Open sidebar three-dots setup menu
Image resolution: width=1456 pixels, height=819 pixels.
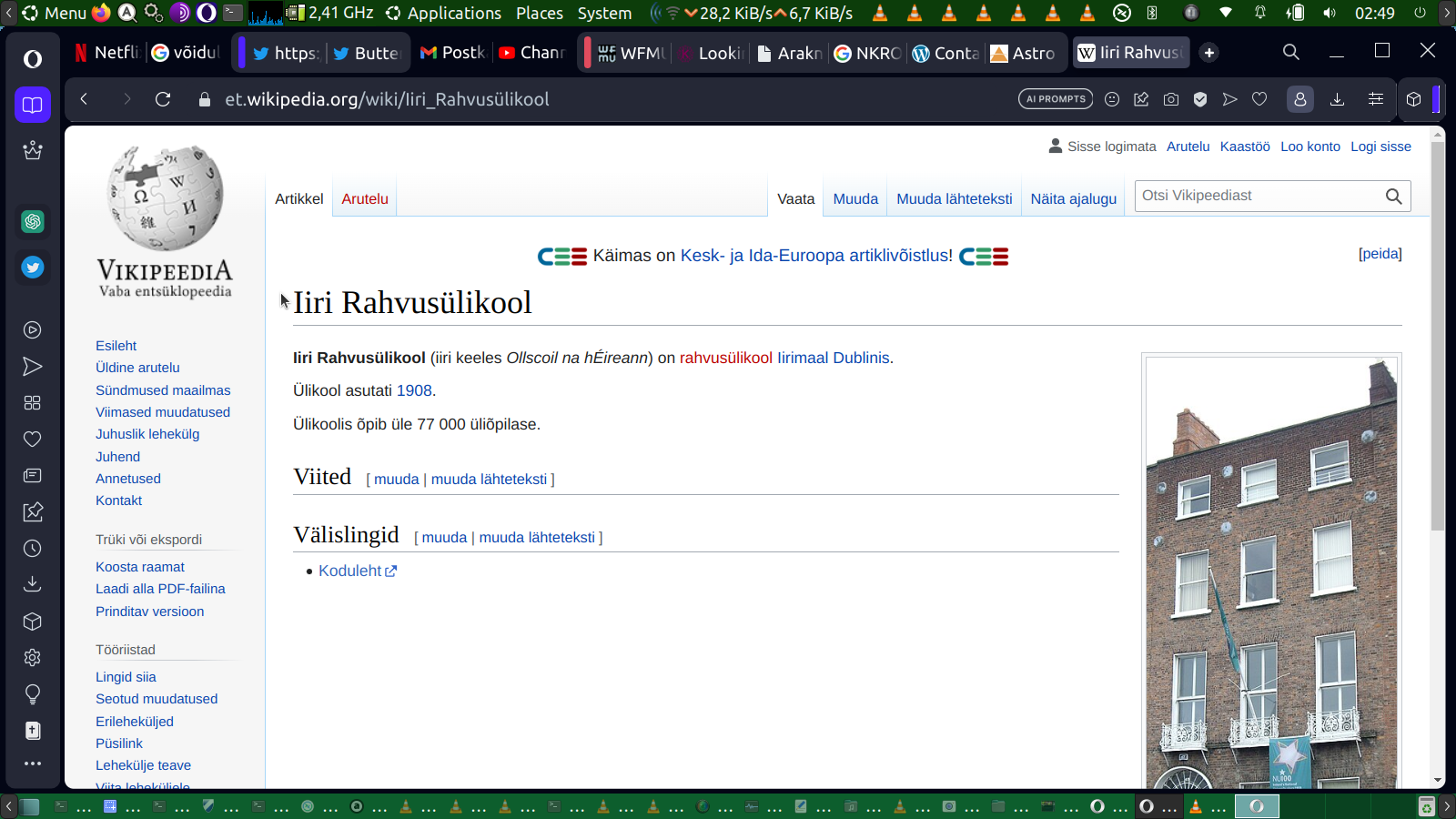pos(33,763)
